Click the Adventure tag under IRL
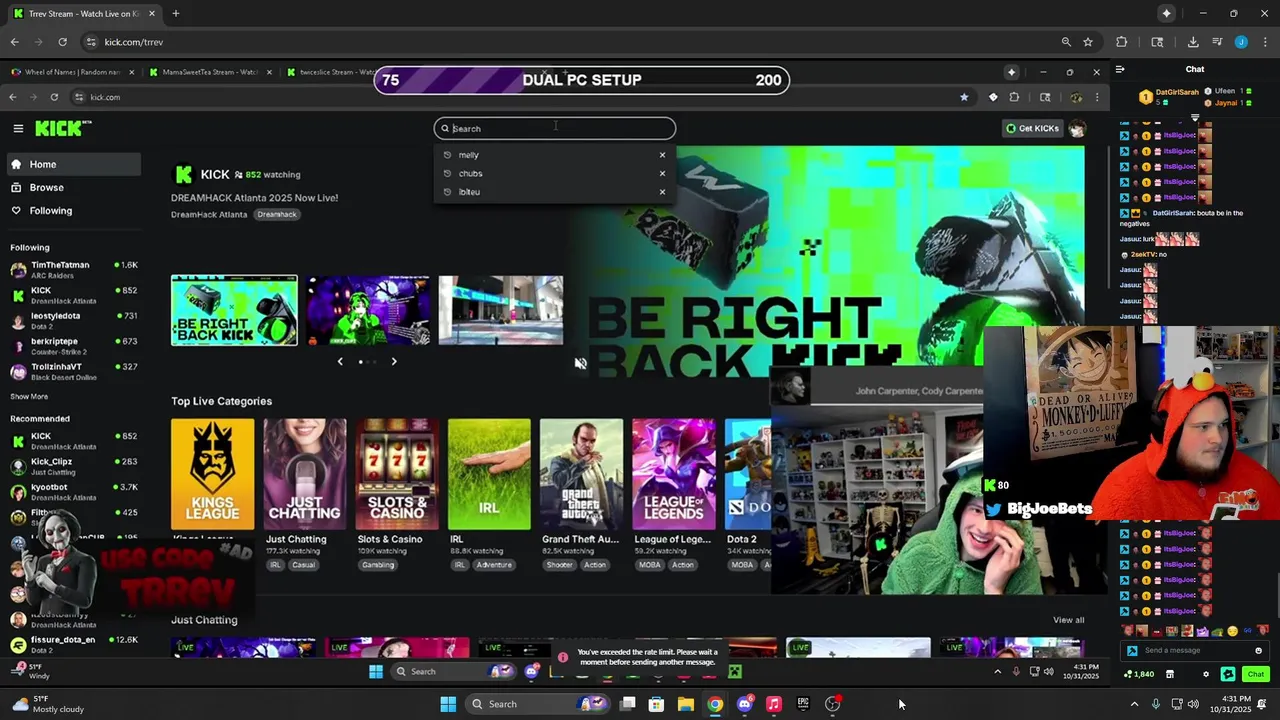This screenshot has width=1280, height=720. 493,565
